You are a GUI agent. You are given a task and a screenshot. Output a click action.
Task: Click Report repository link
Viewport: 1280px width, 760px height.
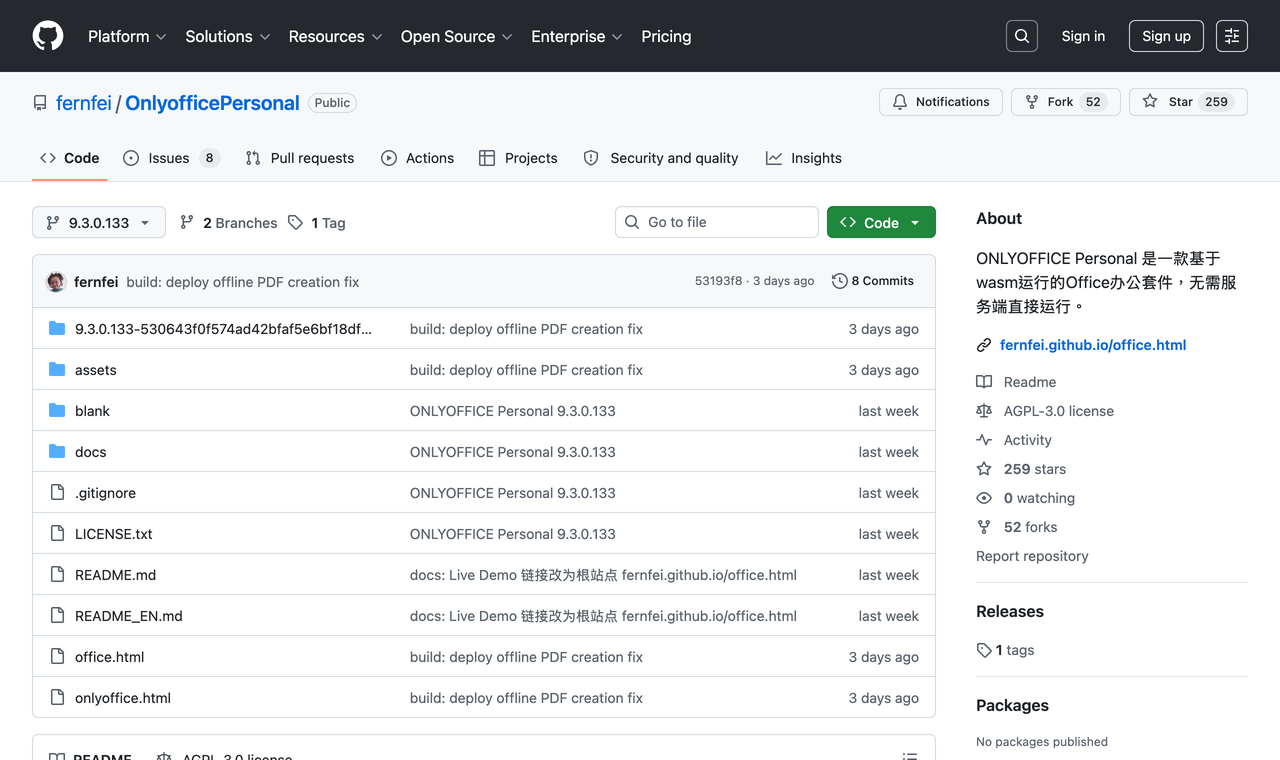coord(1032,556)
